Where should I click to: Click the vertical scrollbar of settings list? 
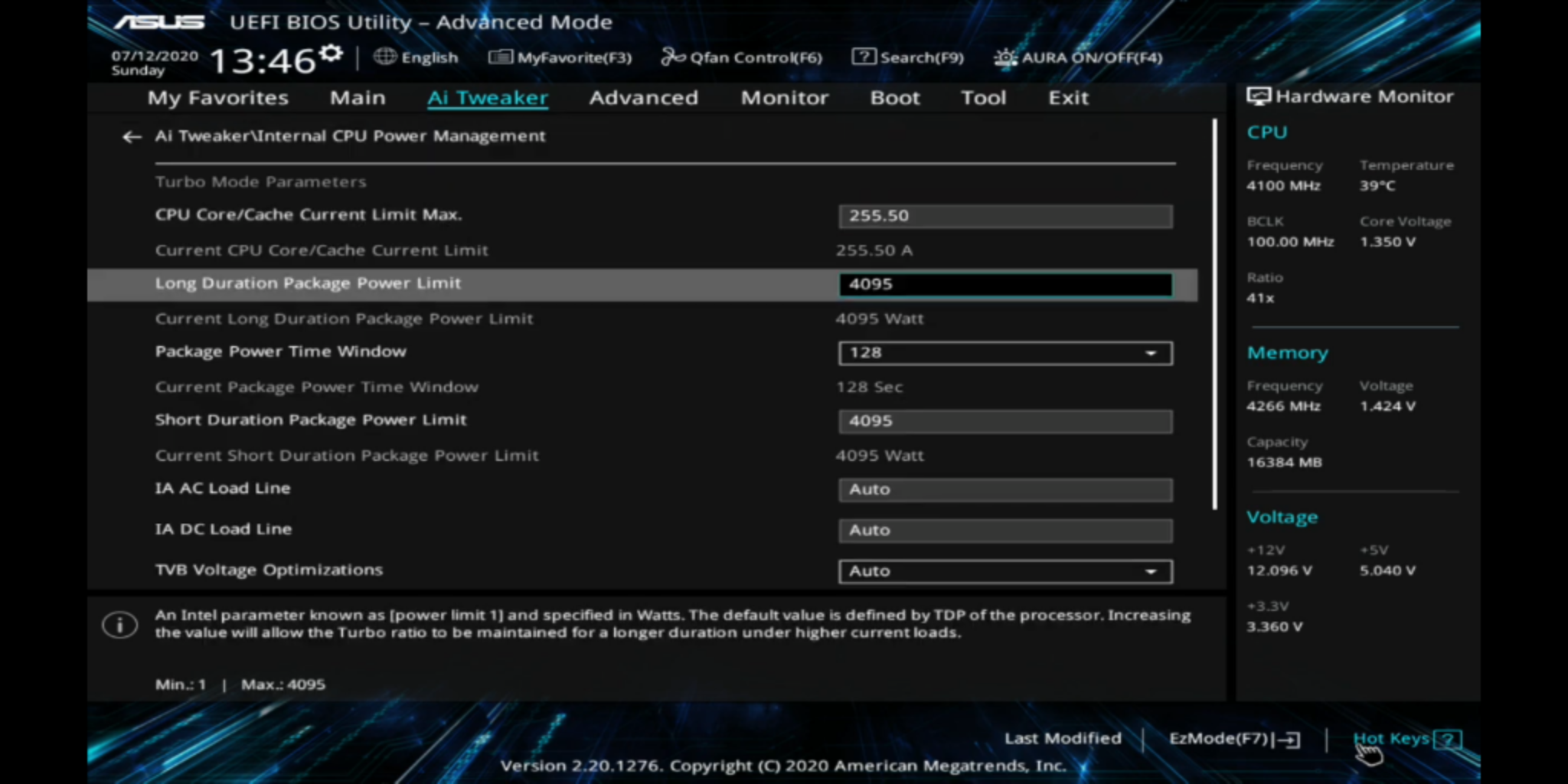tap(1214, 314)
